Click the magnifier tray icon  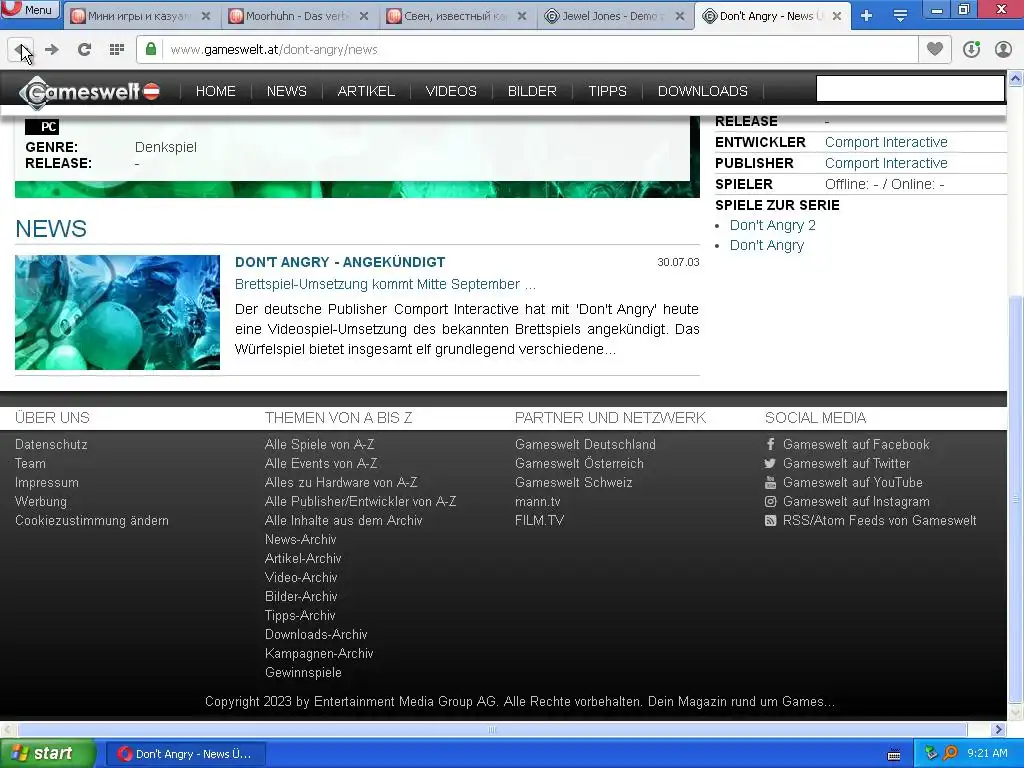[951, 754]
